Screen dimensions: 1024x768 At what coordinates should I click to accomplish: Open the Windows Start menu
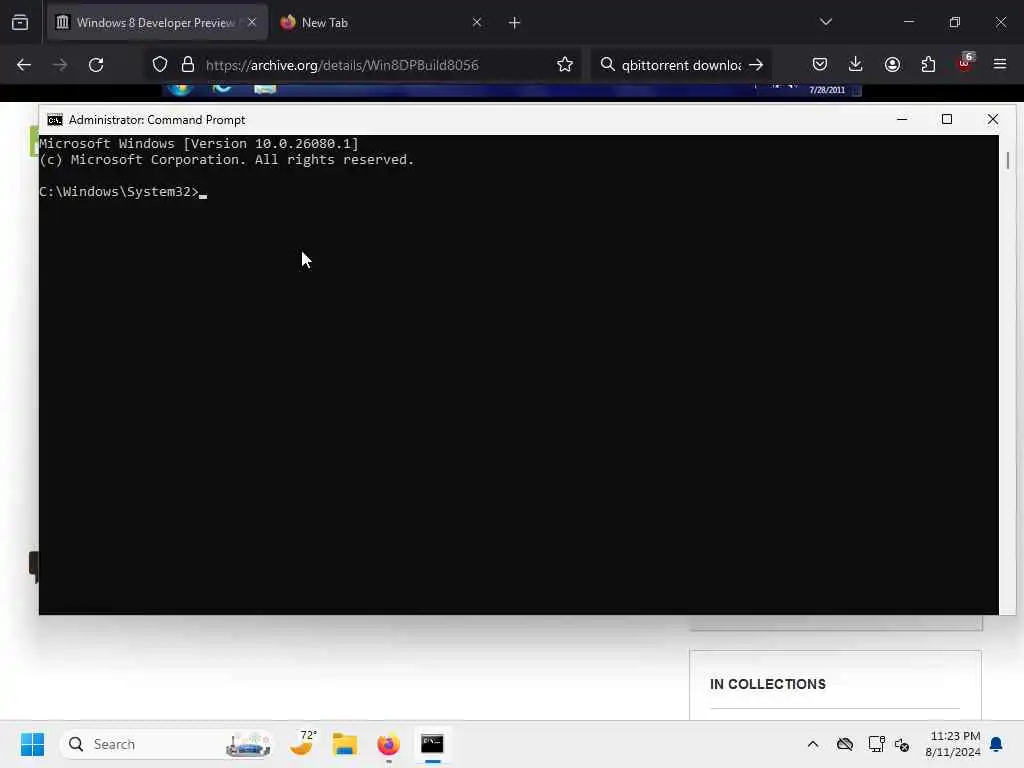pyautogui.click(x=32, y=744)
